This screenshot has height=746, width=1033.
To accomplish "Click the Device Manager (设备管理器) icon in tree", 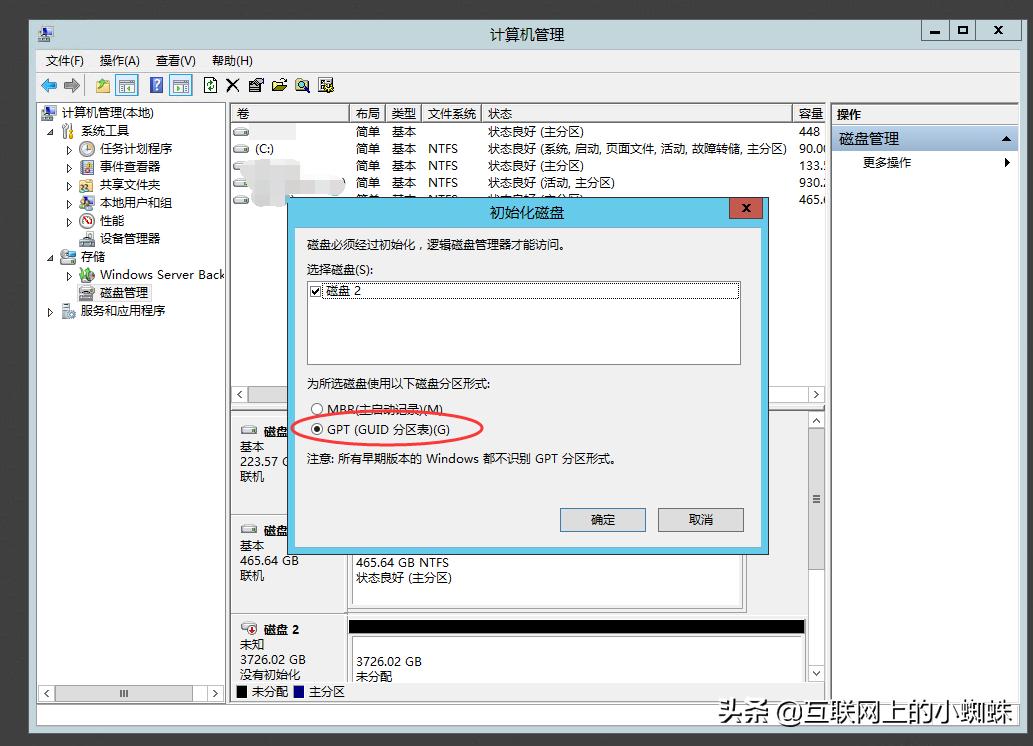I will tap(88, 238).
